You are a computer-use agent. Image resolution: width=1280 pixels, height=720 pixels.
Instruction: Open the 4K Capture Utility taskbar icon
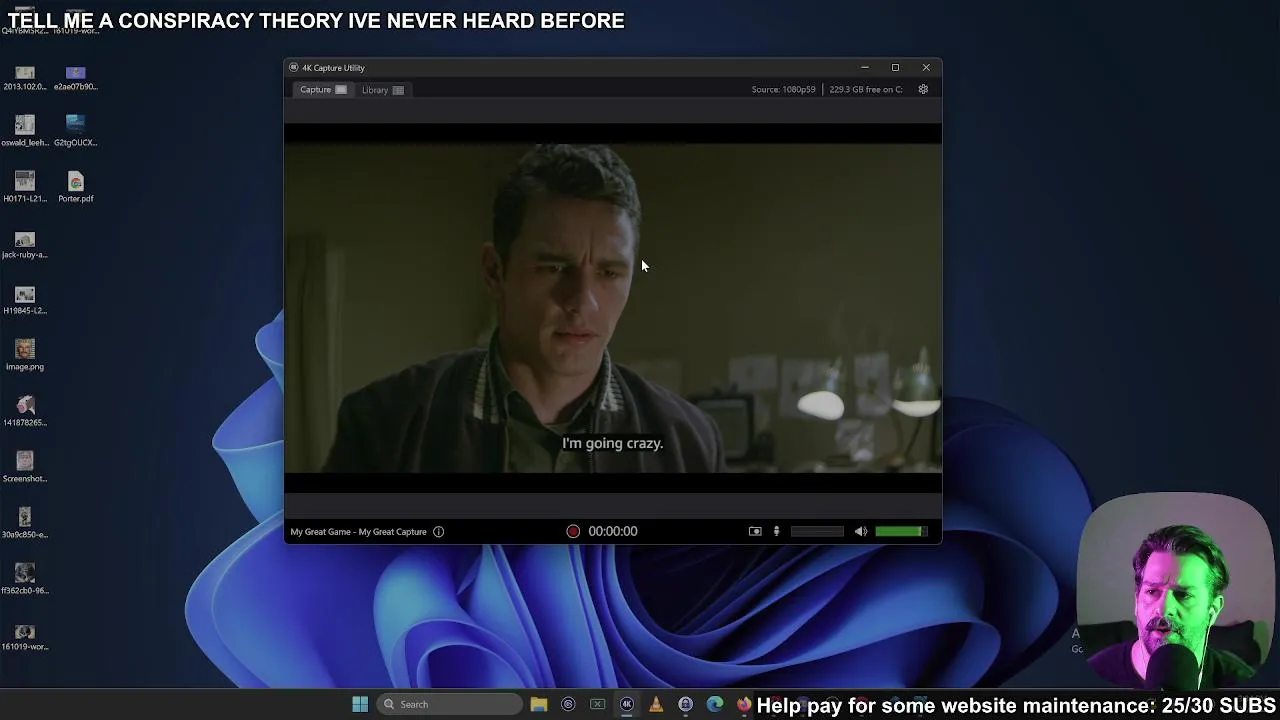[x=627, y=704]
